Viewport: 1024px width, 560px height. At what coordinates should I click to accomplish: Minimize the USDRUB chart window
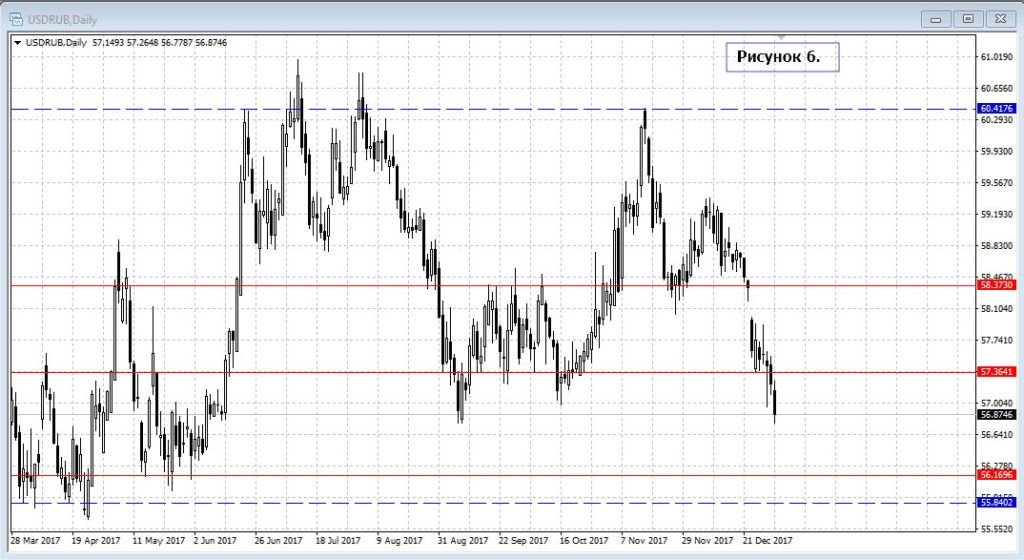click(x=935, y=18)
